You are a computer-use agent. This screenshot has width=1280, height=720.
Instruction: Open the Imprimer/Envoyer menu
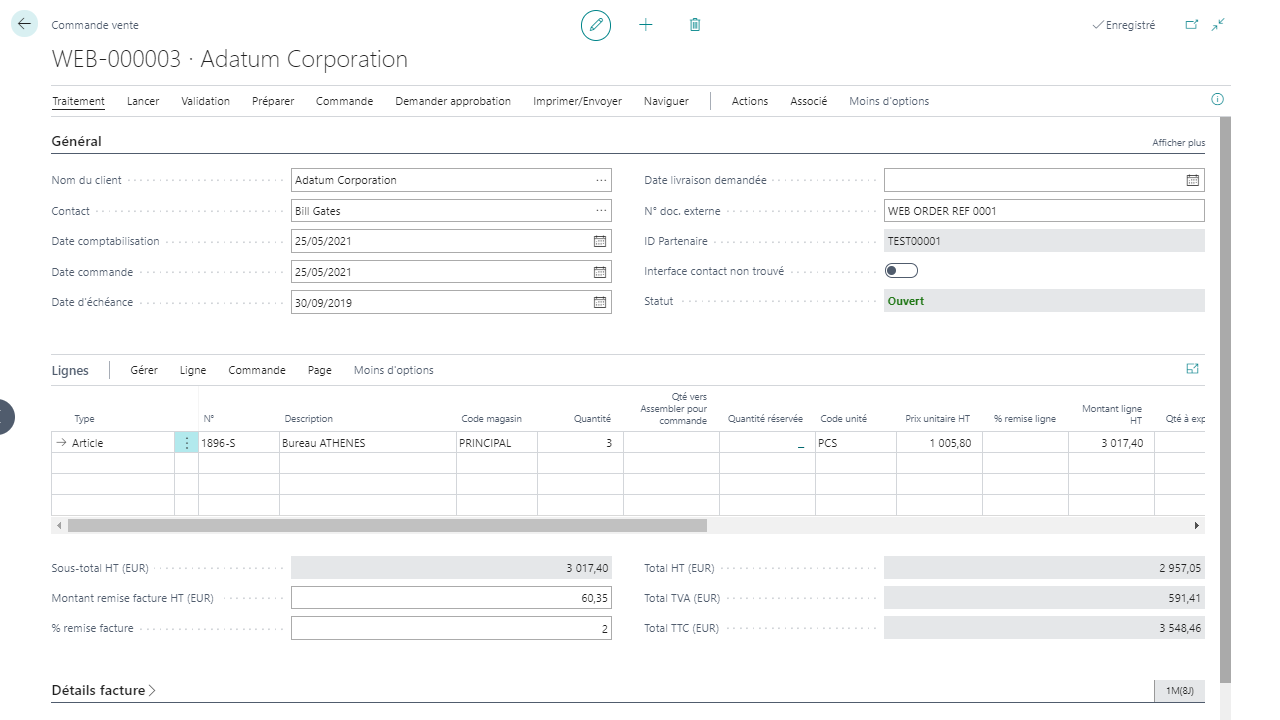click(x=577, y=101)
